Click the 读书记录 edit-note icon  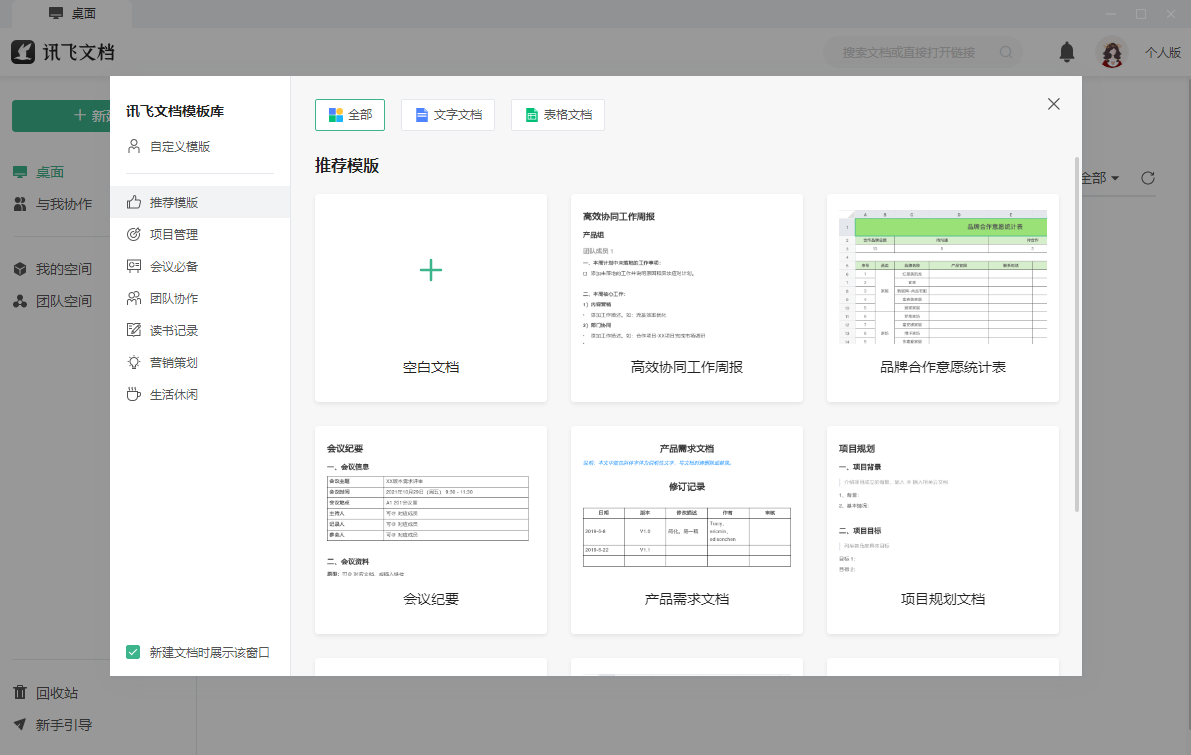(134, 330)
